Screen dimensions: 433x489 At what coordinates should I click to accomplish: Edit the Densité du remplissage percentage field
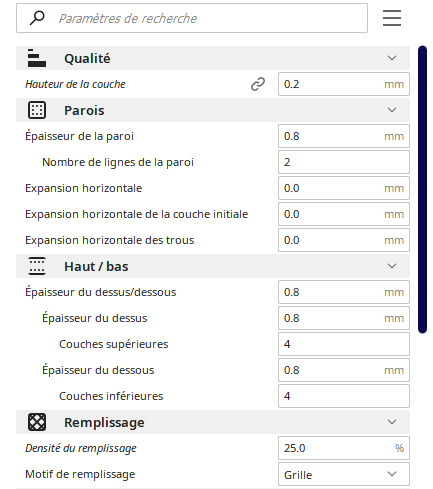(x=344, y=448)
